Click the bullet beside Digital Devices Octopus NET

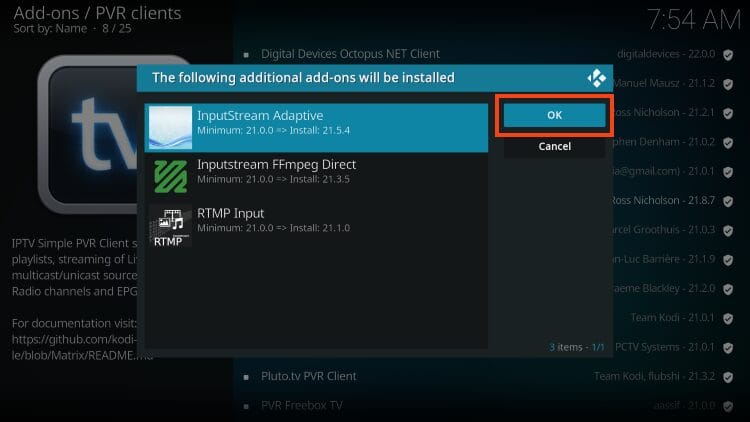point(246,53)
